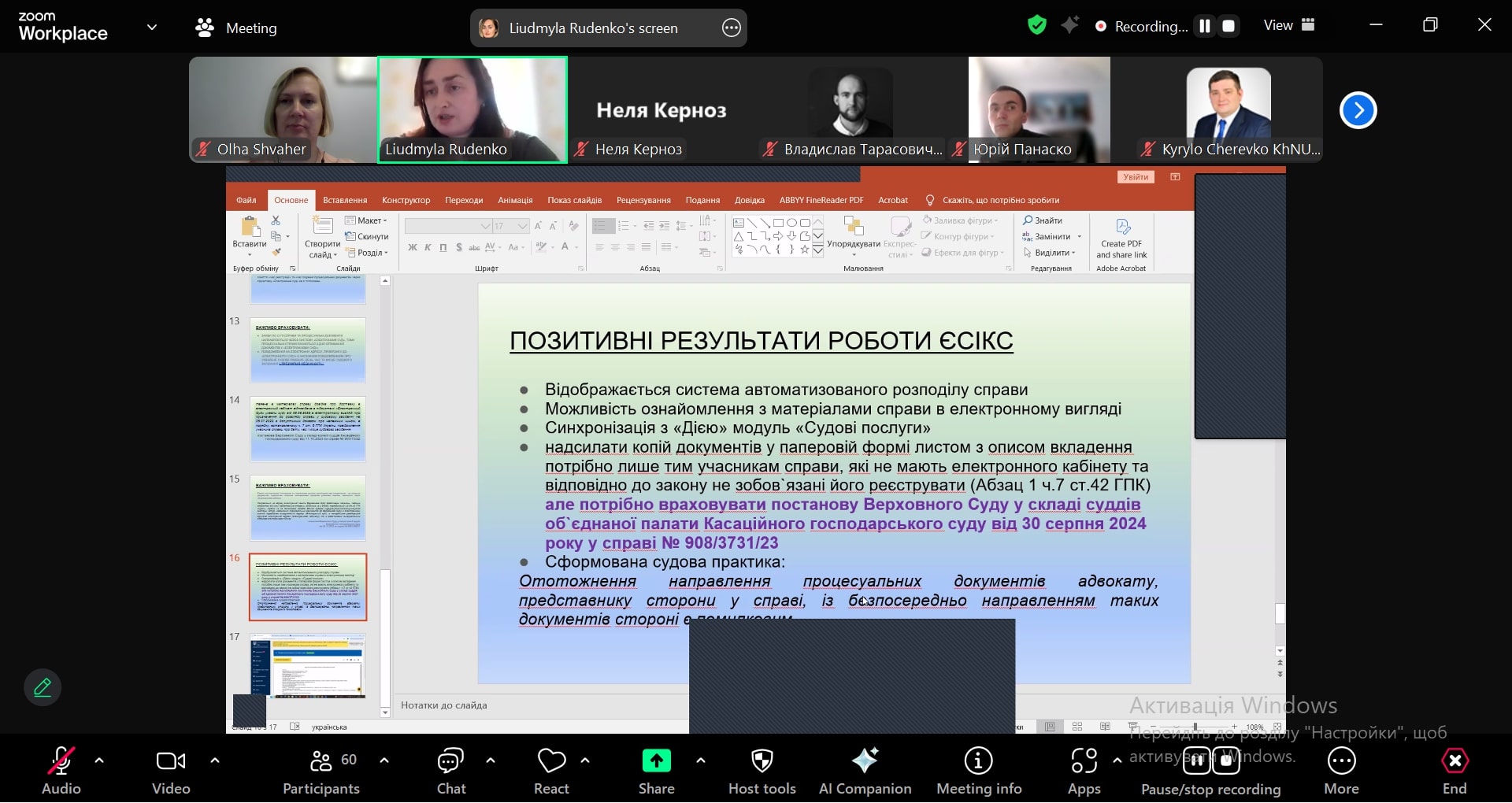Expand the Participants options arrow
Viewport: 1512px width, 803px height.
click(384, 760)
